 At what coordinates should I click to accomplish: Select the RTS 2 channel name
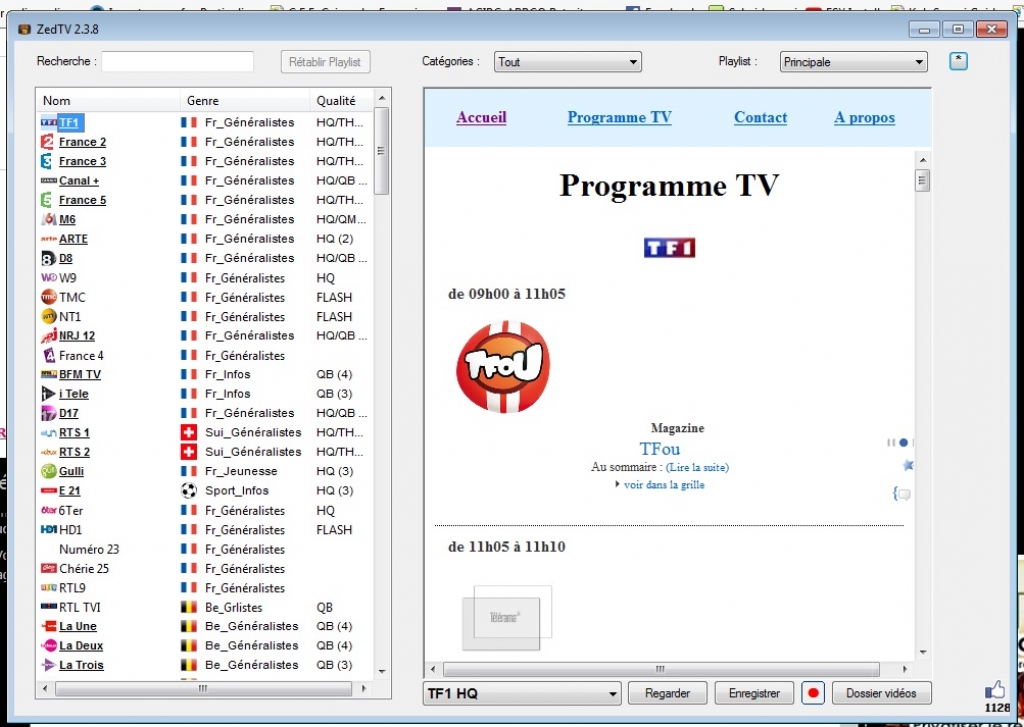click(x=74, y=452)
